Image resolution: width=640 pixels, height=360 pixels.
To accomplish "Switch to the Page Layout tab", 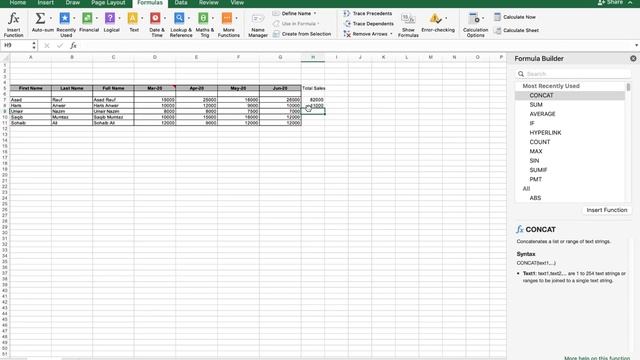I will (x=108, y=2).
